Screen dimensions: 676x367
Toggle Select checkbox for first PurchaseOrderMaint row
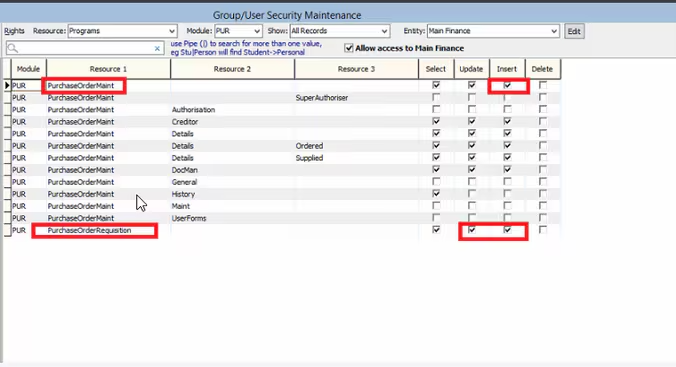pyautogui.click(x=436, y=85)
